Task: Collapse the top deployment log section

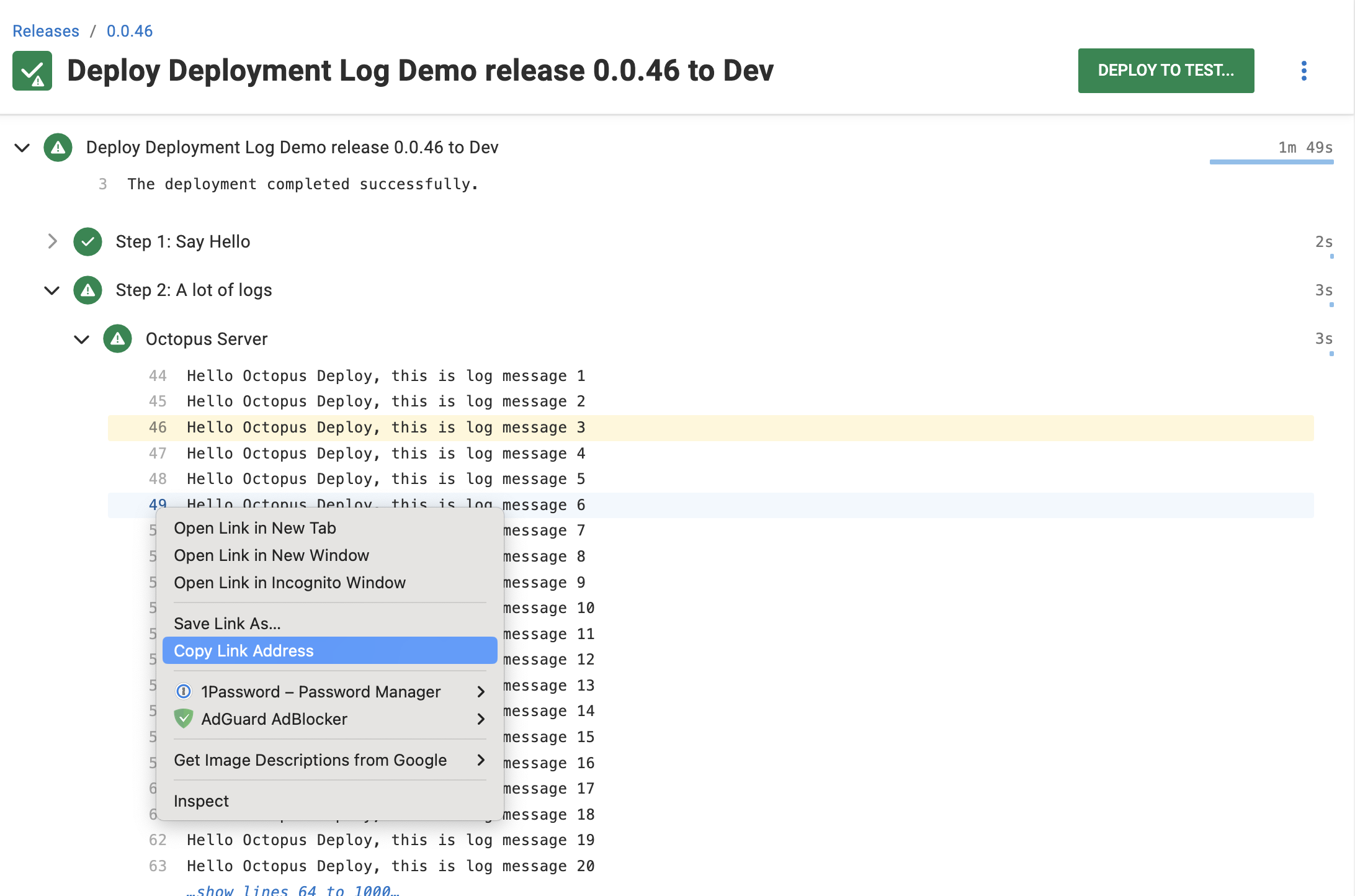Action: [x=22, y=148]
